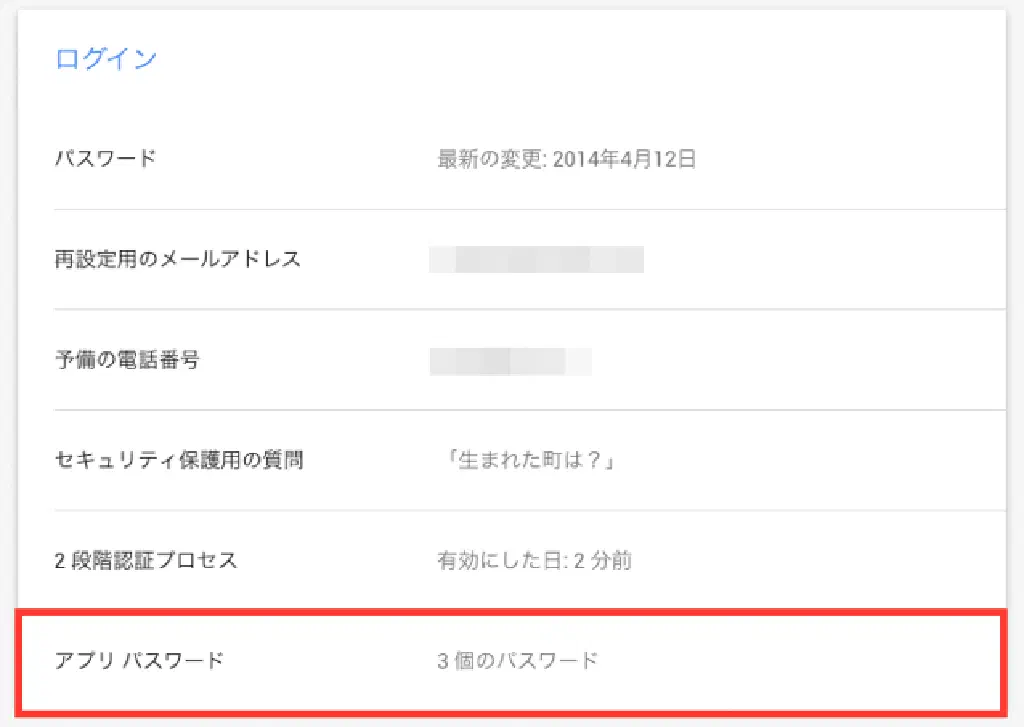Click the 3 個のパスワード count text
1024x727 pixels.
tap(517, 660)
